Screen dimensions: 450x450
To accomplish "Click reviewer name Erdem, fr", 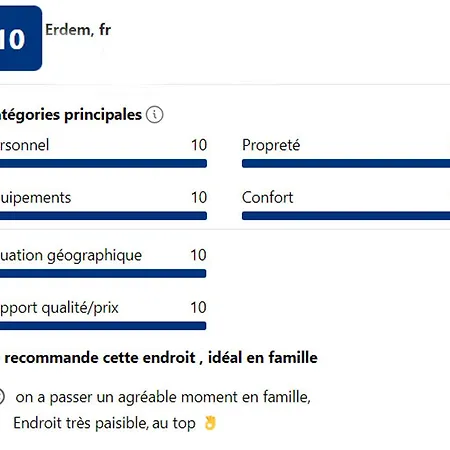I will (x=78, y=30).
